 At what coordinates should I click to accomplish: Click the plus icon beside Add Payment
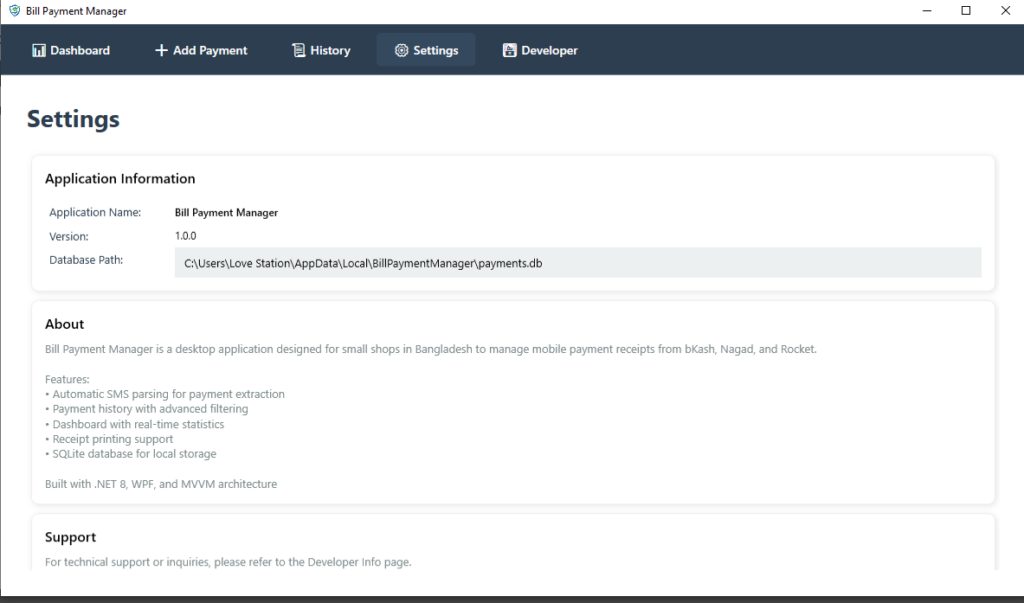point(161,50)
